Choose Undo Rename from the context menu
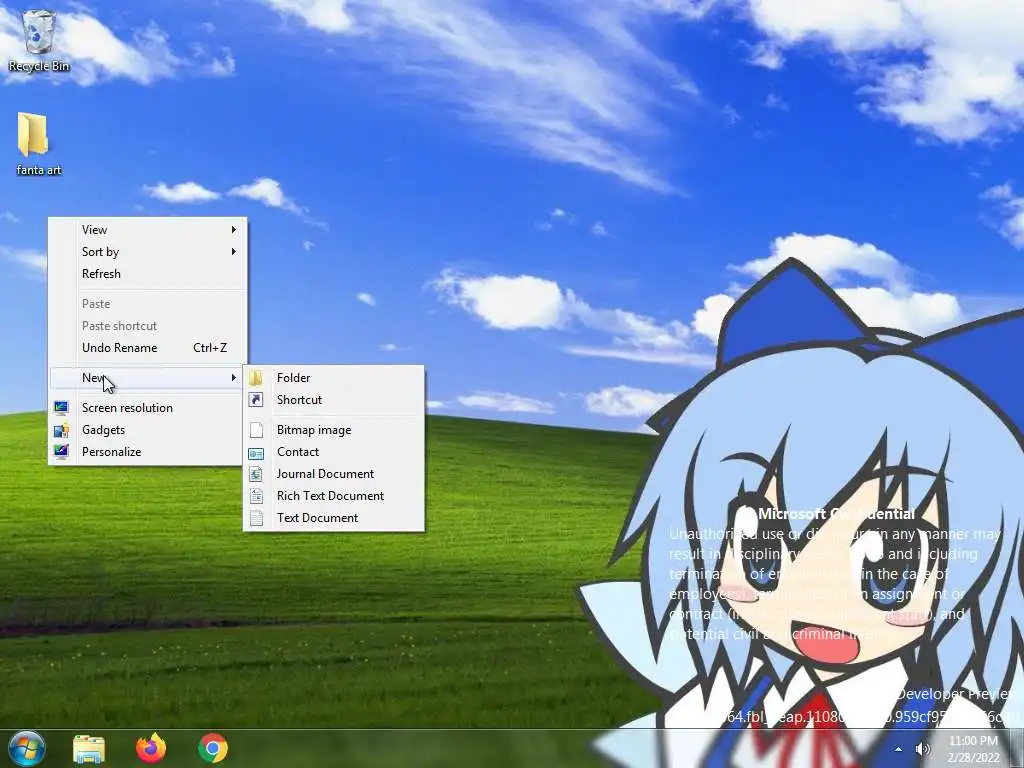Viewport: 1024px width, 768px height. tap(148, 348)
